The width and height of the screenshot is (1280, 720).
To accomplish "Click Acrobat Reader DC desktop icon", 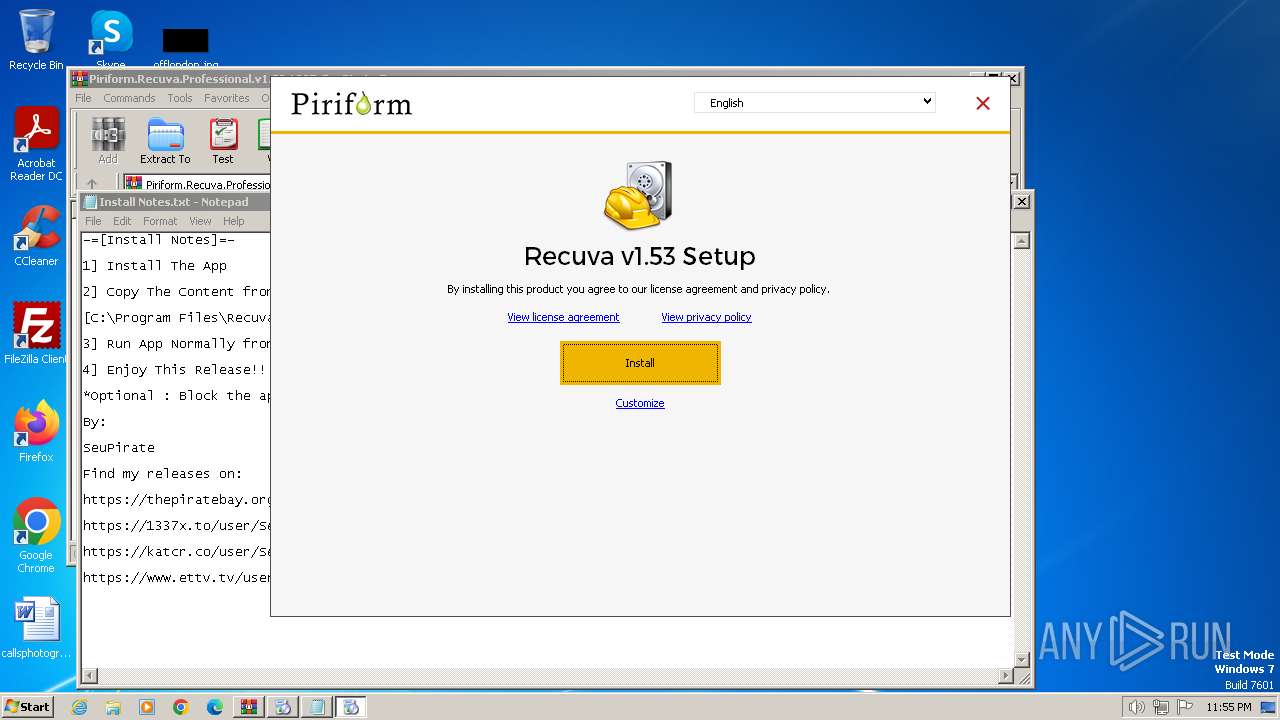I will (36, 144).
